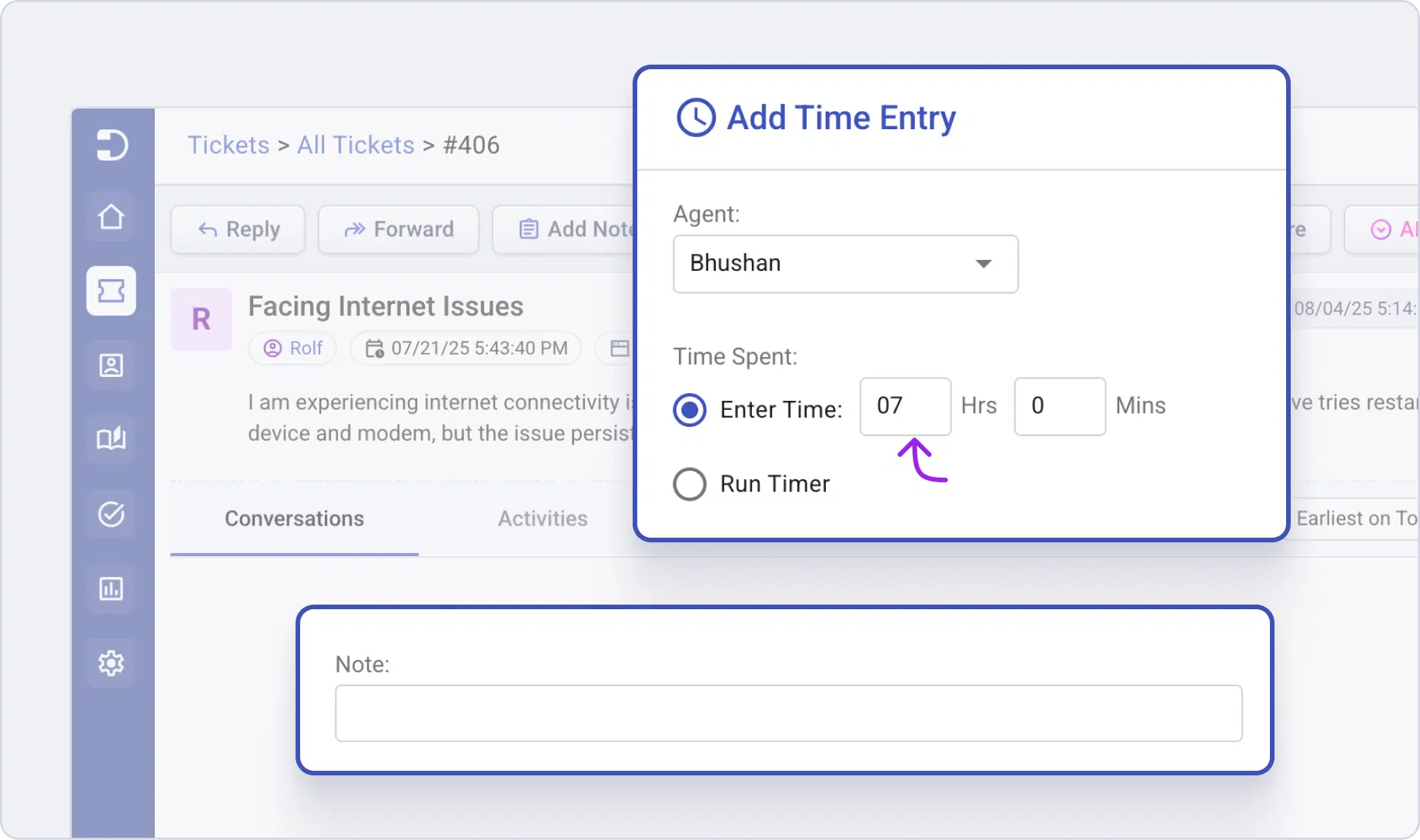Switch to the Activities tab
The width and height of the screenshot is (1420, 840).
(x=543, y=518)
